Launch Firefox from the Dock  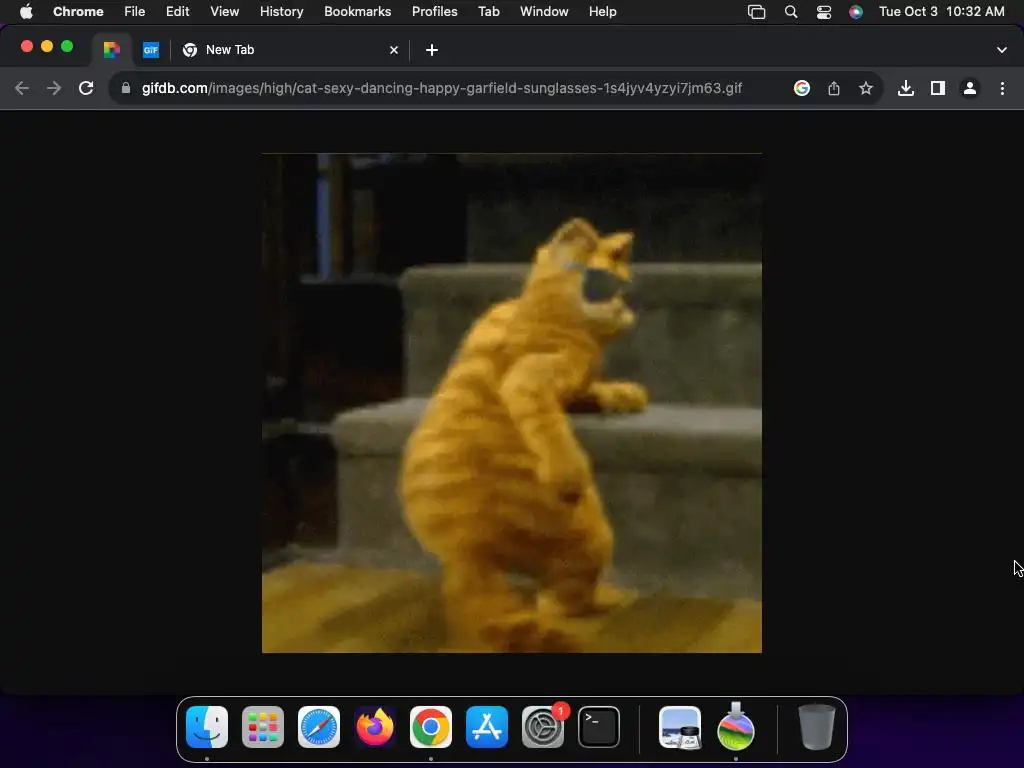point(375,727)
